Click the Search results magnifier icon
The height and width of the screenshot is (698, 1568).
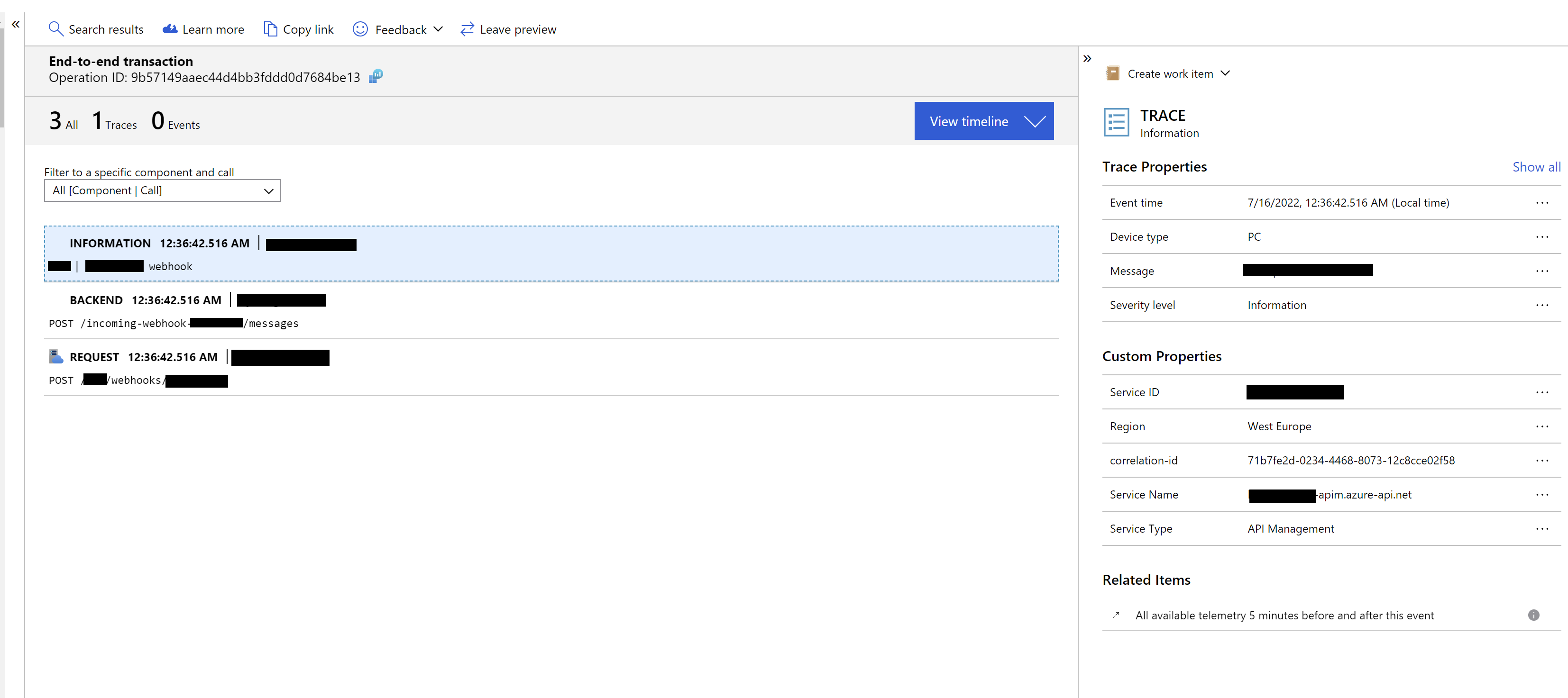point(55,28)
